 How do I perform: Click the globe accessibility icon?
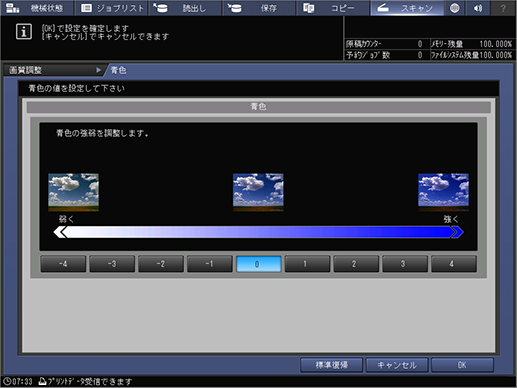tap(454, 8)
